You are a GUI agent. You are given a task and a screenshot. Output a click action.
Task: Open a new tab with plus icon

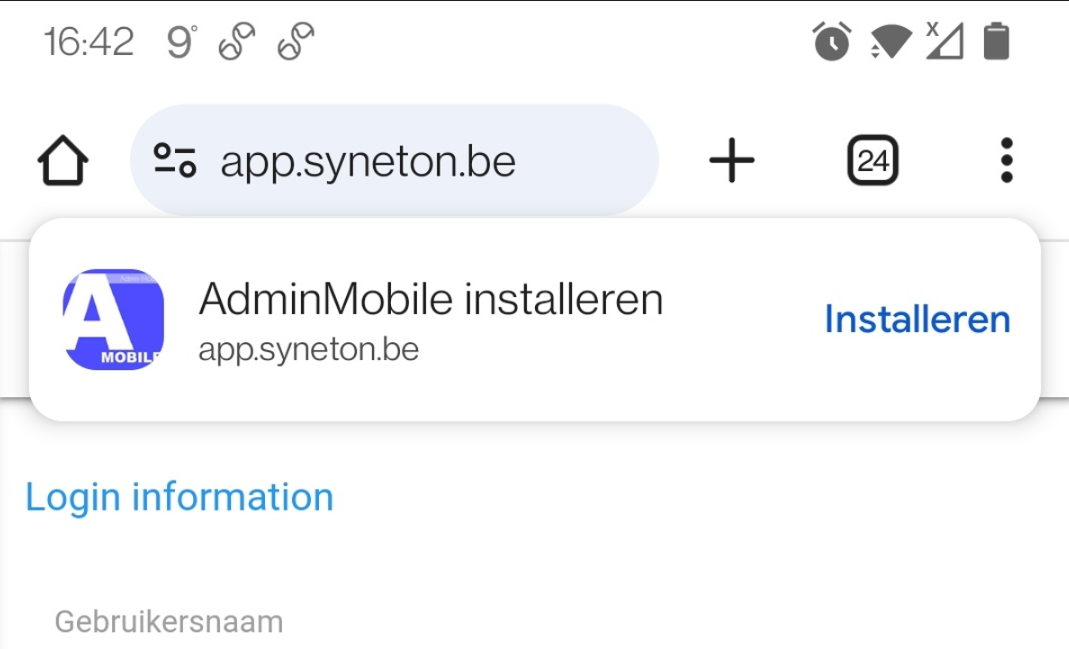[732, 161]
